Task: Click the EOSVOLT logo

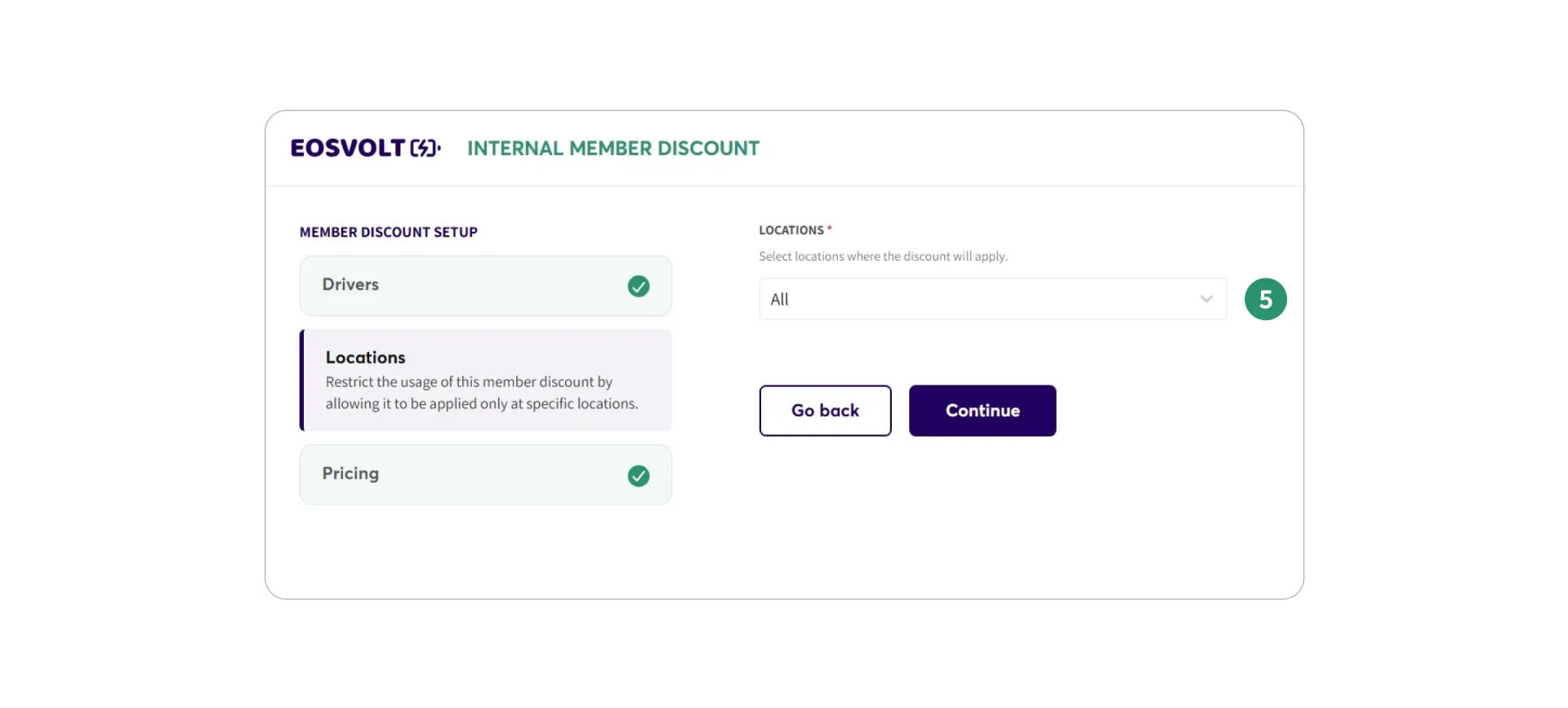Action: [x=365, y=148]
